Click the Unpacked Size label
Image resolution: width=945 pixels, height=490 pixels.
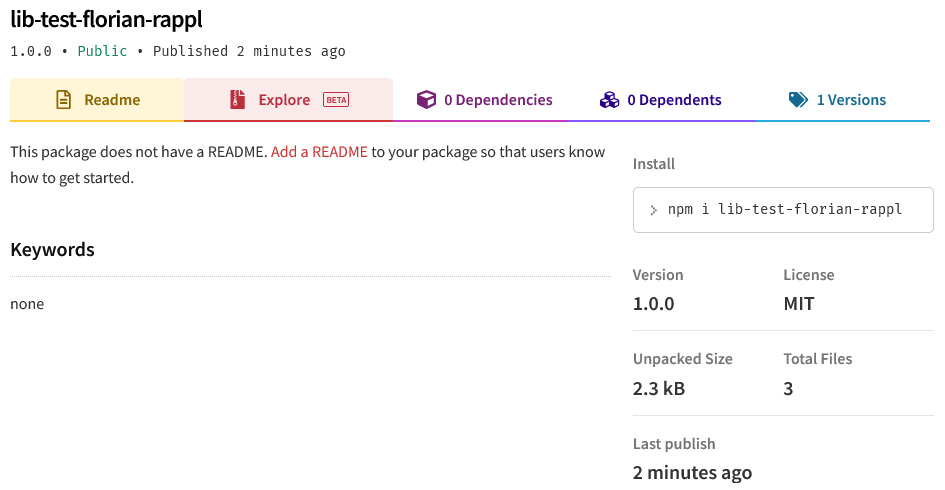coord(683,359)
